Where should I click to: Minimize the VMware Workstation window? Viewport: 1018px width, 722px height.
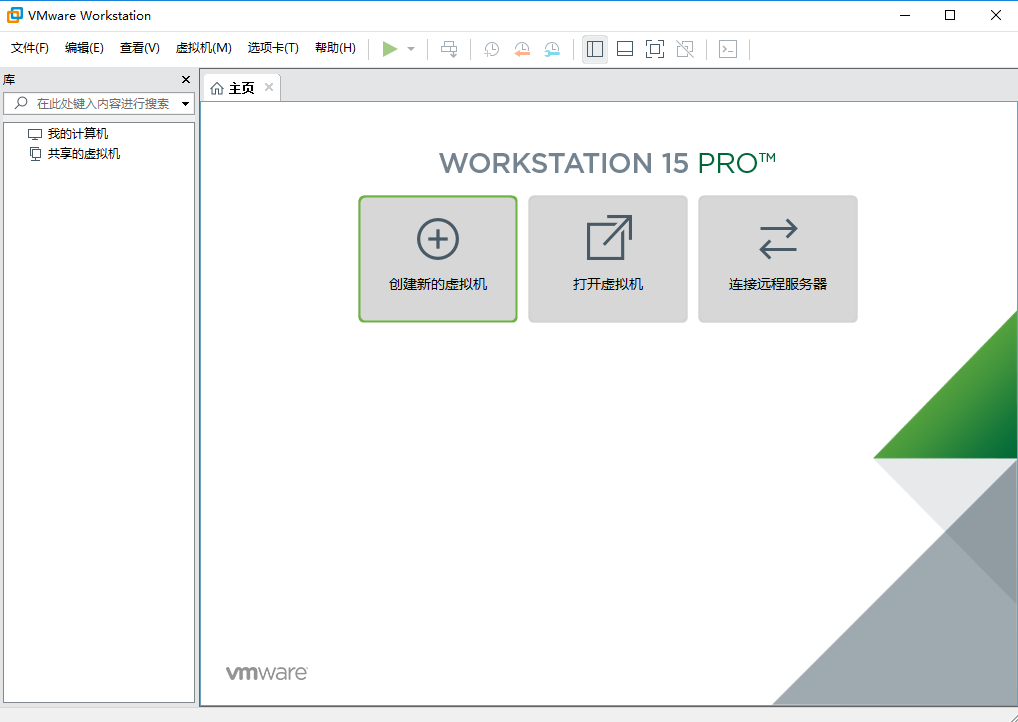905,15
